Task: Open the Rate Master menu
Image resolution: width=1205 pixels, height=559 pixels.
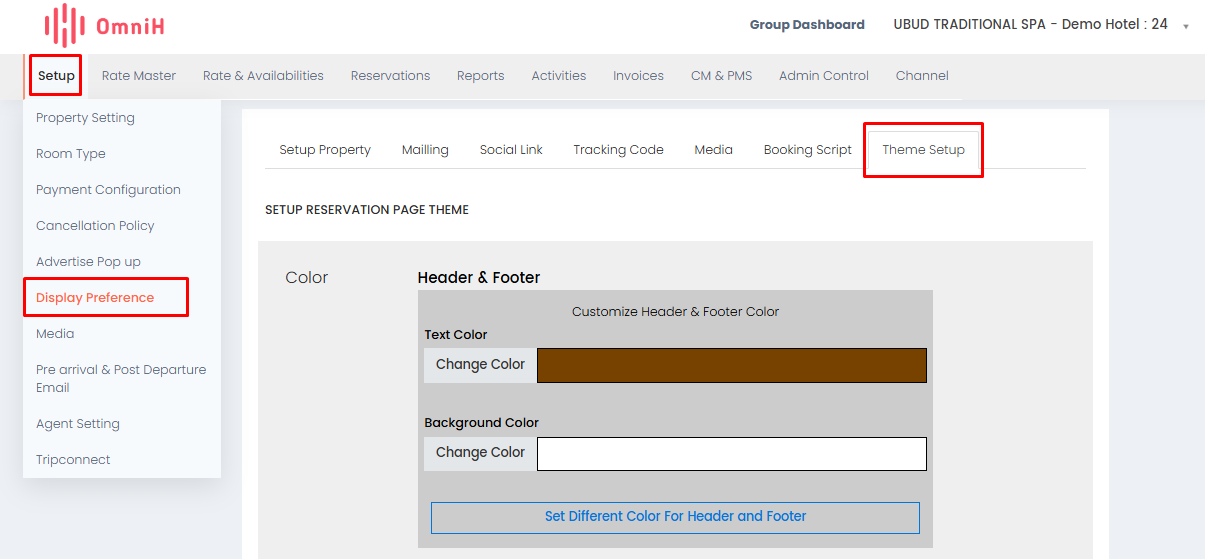Action: 139,76
